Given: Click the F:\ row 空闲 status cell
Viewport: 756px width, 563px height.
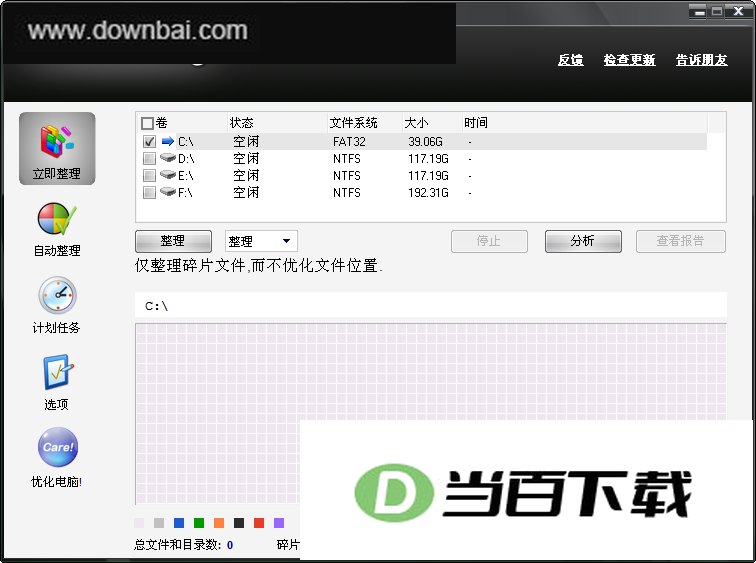Looking at the screenshot, I should point(246,193).
